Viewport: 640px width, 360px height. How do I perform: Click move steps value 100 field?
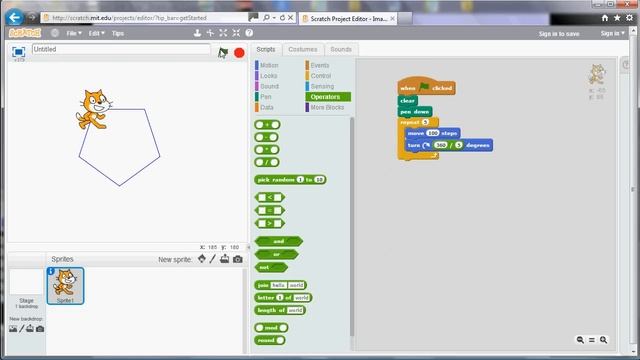point(433,133)
